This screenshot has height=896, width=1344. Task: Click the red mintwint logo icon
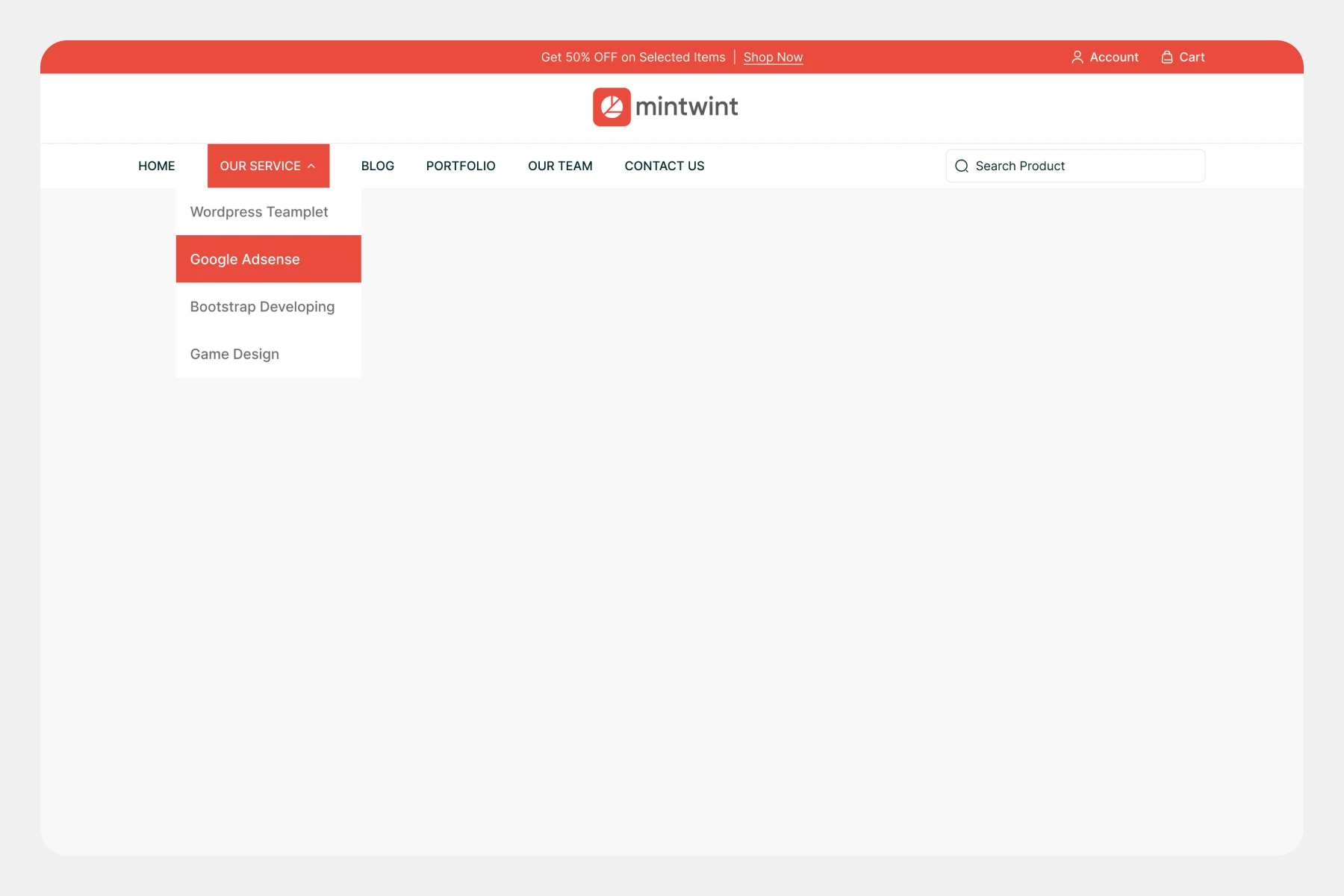coord(612,107)
